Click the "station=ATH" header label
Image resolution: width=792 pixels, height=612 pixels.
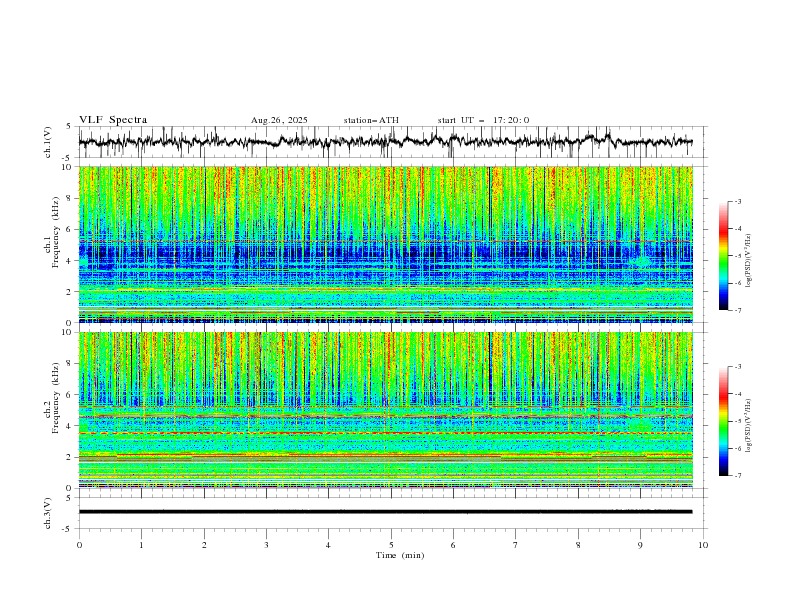[x=371, y=120]
